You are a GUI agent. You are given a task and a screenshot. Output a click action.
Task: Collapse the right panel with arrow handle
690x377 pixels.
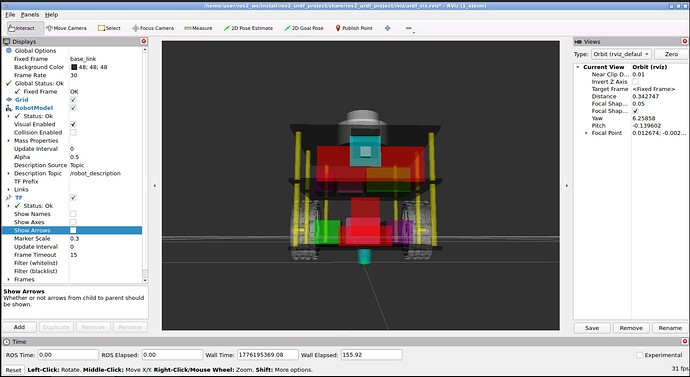click(566, 186)
